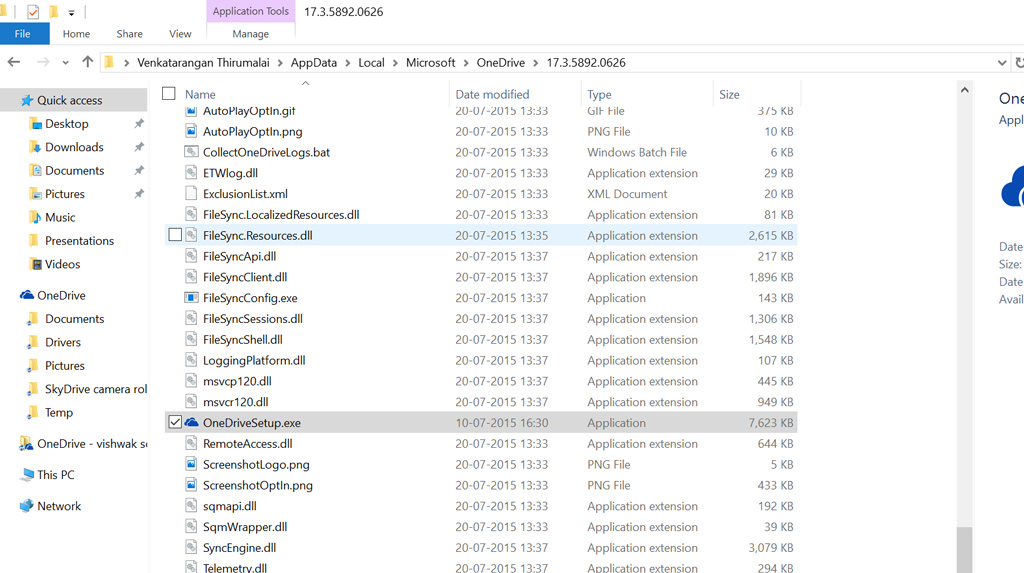Open the address bar history dropdown
Screen dimensions: 1024x573
pos(1002,63)
